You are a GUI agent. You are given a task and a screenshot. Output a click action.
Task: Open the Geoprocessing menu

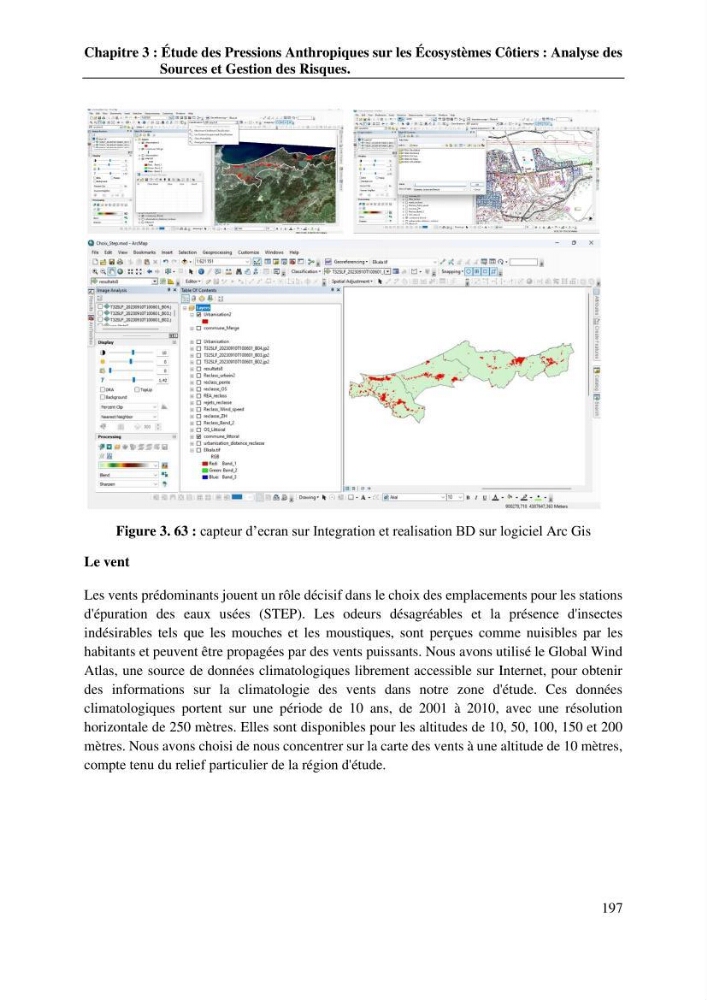click(217, 253)
